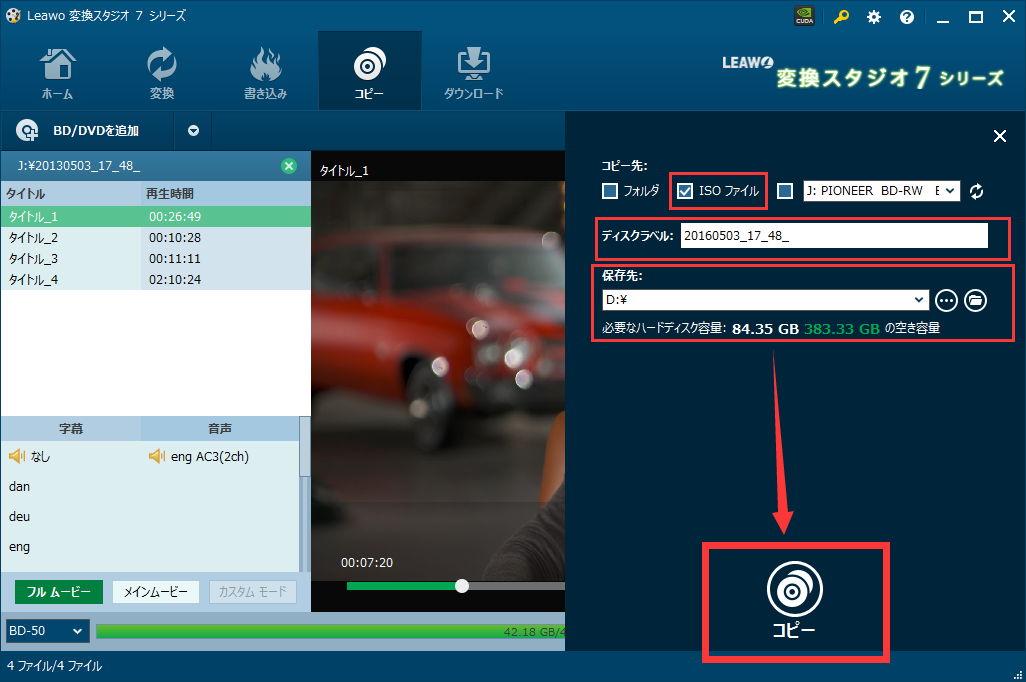Screen dimensions: 1026x682
Task: Open the 書き込み (Burn) module
Action: (265, 70)
